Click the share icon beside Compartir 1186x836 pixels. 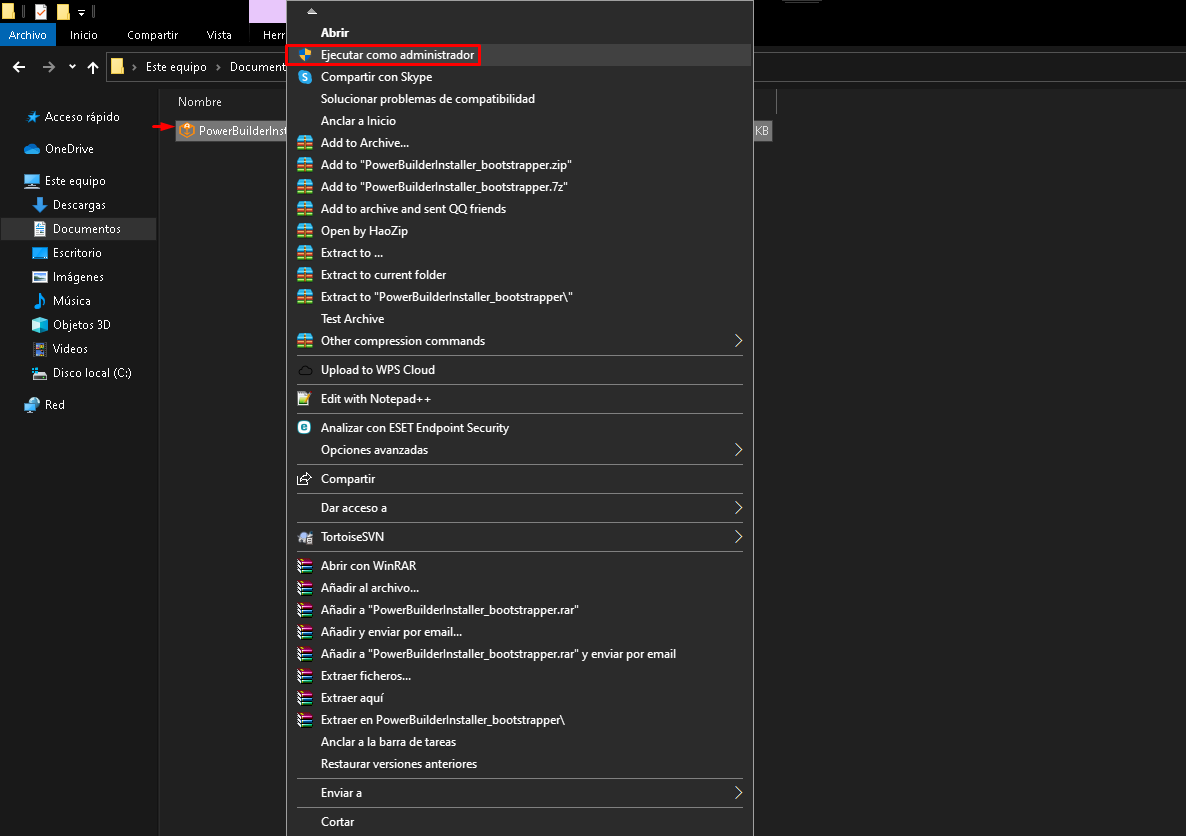pos(305,479)
